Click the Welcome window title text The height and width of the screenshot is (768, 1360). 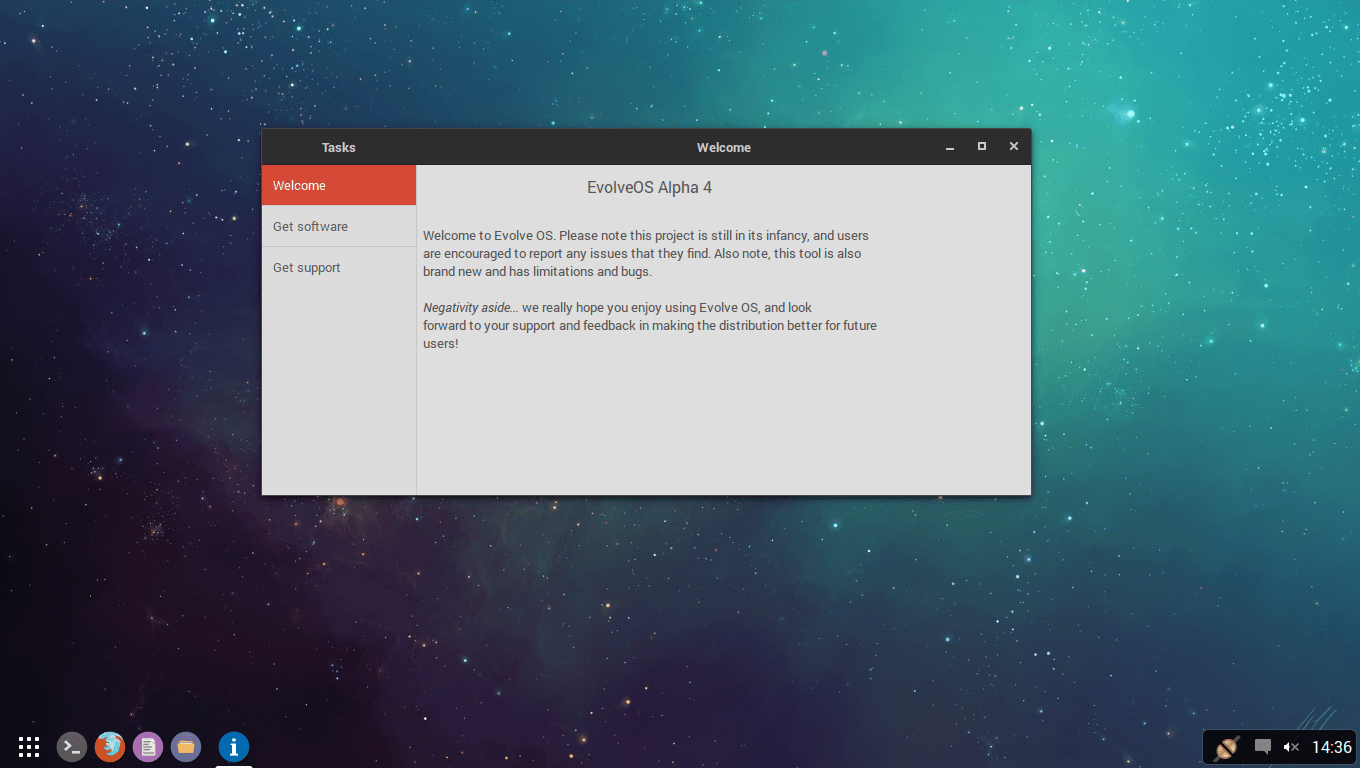tap(724, 147)
